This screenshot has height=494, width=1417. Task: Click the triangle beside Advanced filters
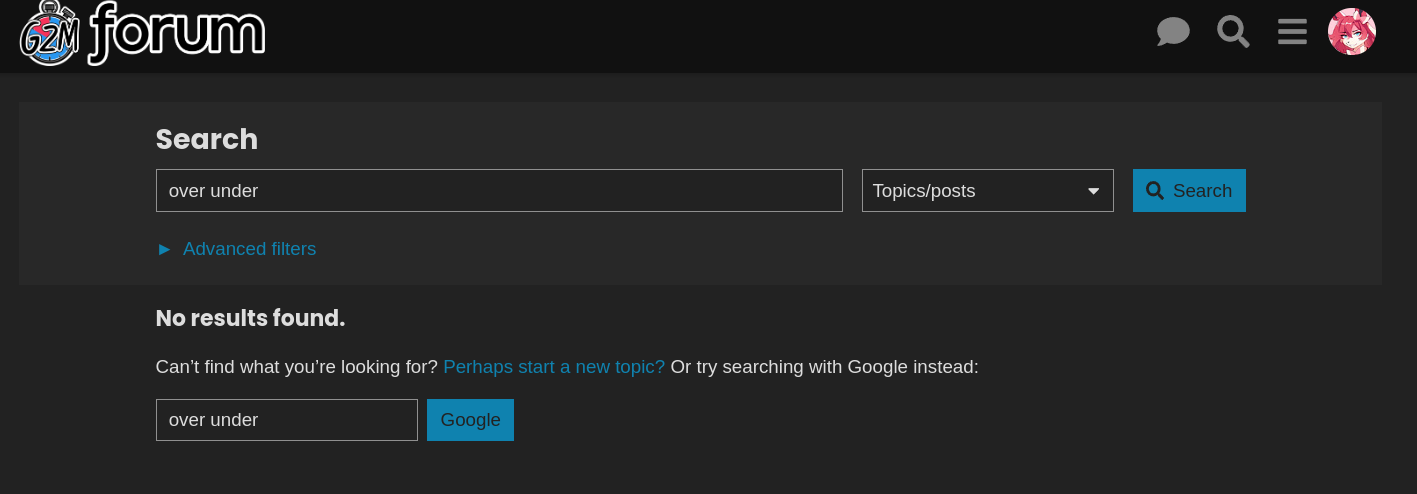click(164, 249)
